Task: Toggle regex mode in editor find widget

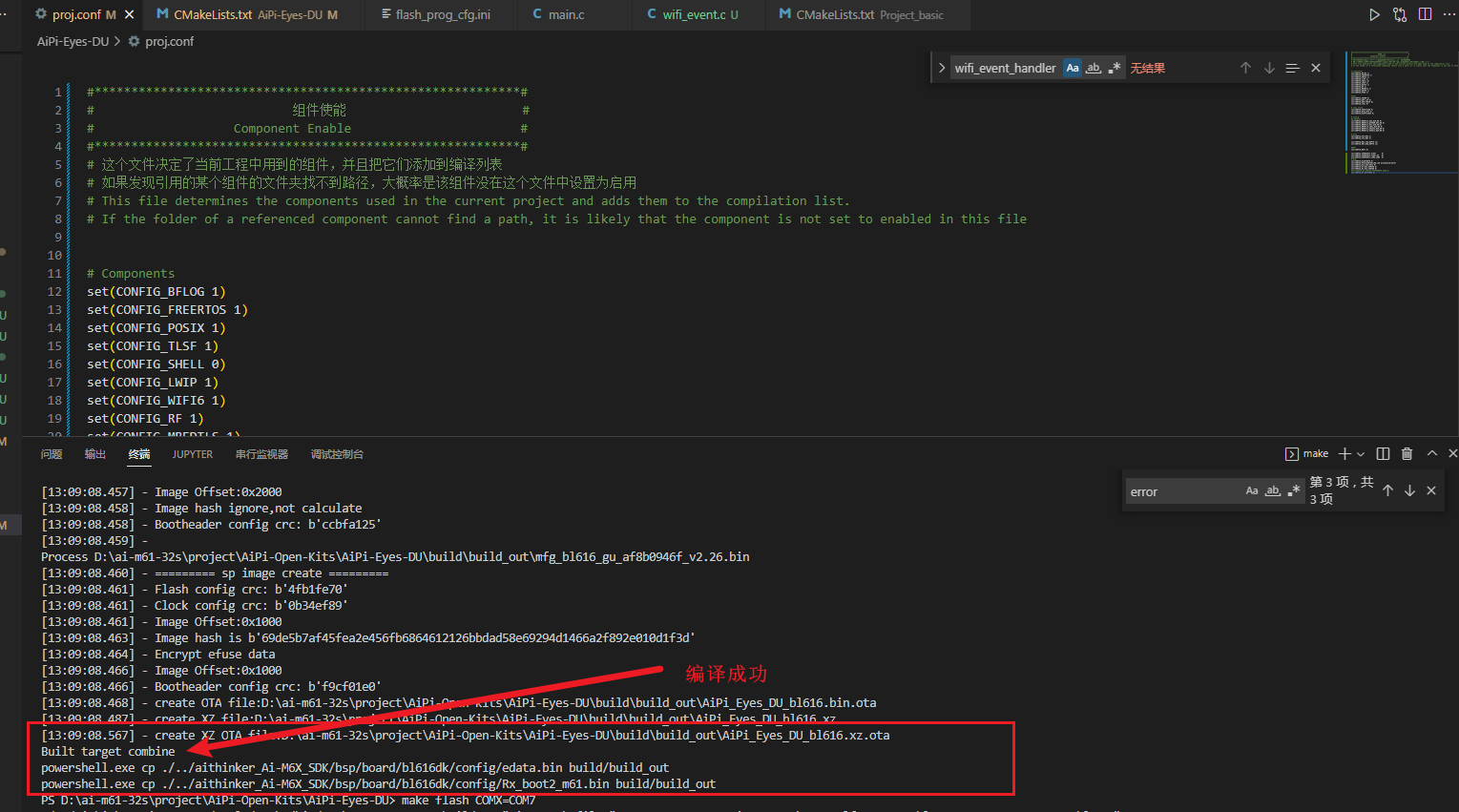Action: point(1114,68)
